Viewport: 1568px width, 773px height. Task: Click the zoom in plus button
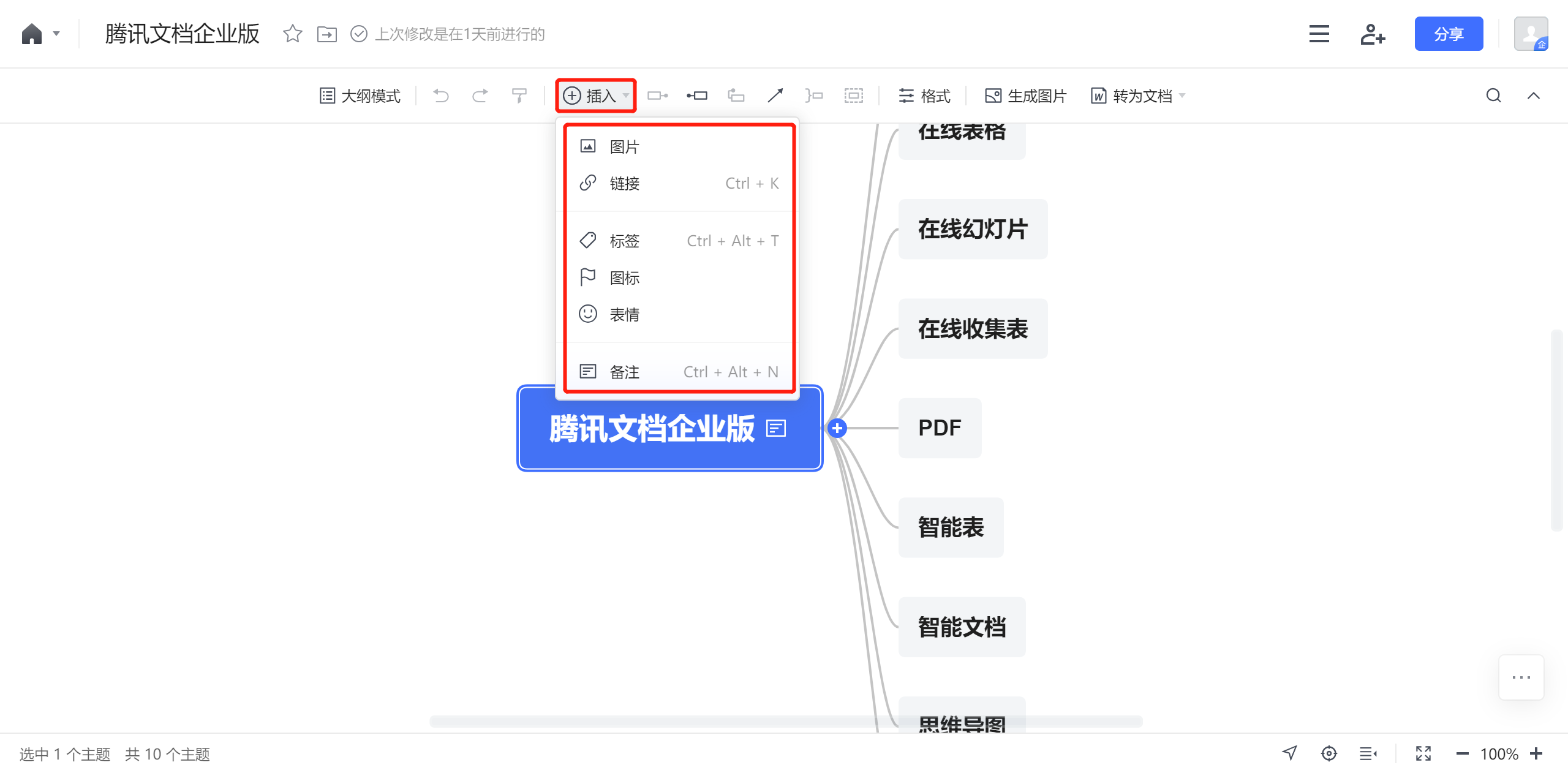1536,753
